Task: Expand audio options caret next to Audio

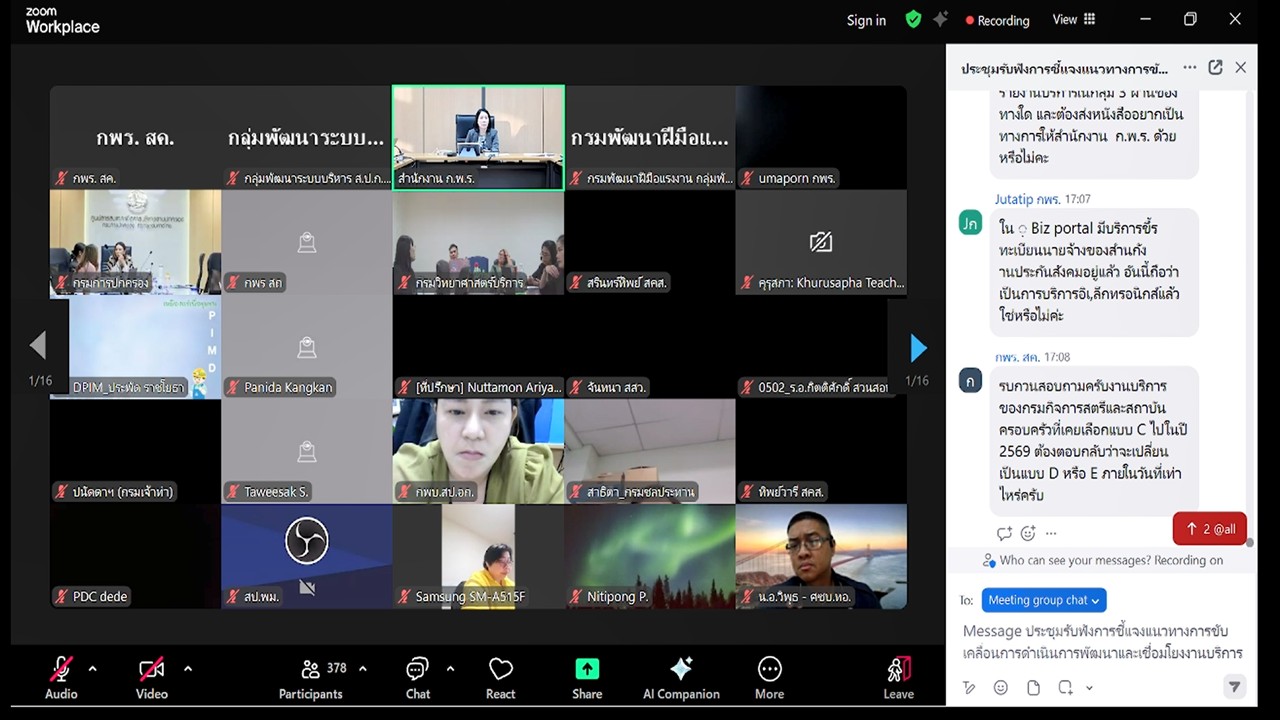Action: click(92, 669)
